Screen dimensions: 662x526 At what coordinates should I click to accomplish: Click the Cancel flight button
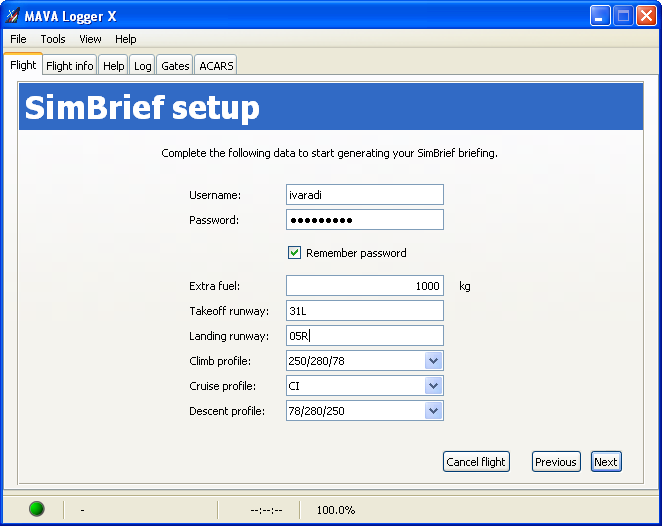coord(476,461)
